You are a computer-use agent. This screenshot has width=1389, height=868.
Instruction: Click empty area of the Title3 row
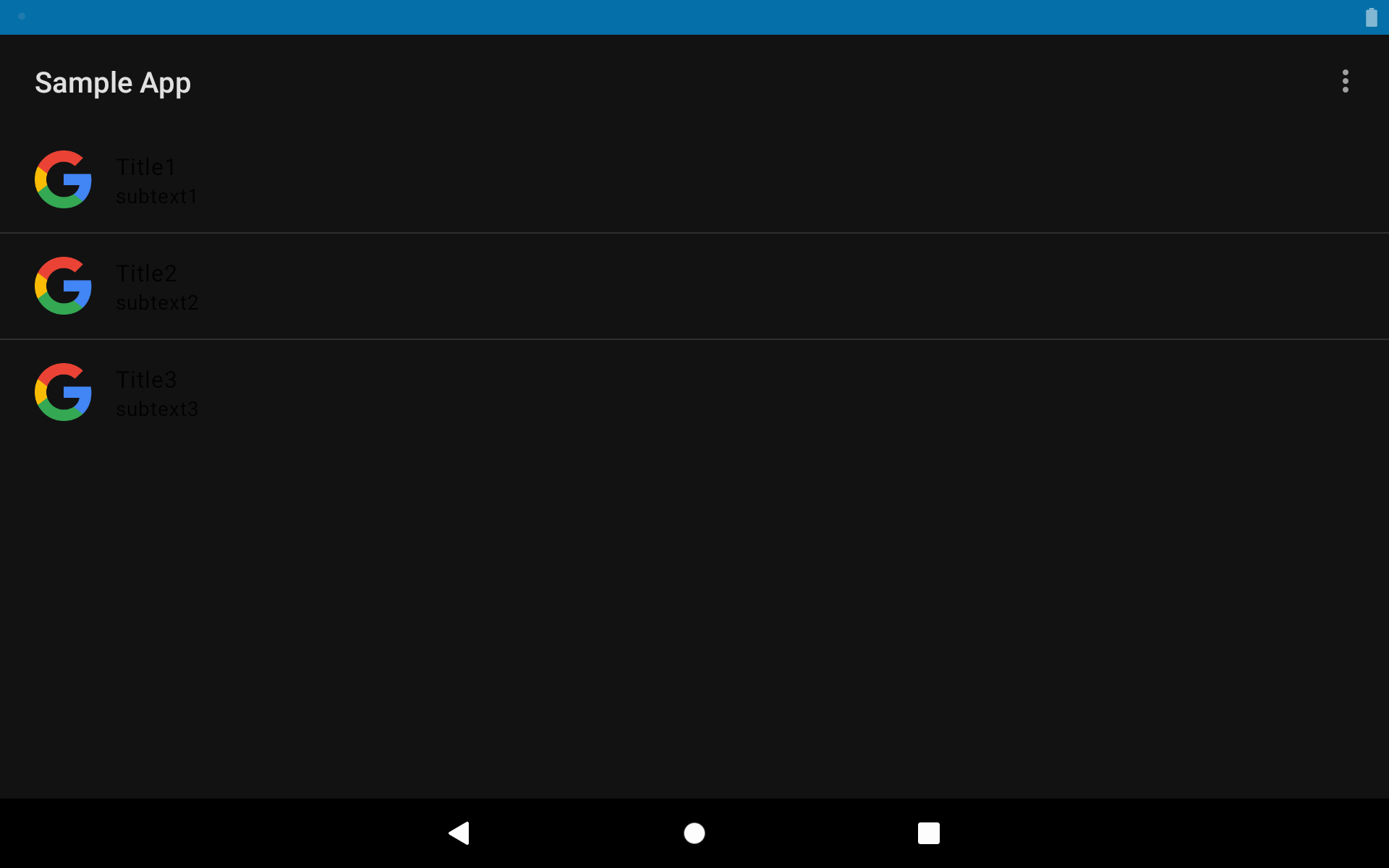(x=796, y=392)
